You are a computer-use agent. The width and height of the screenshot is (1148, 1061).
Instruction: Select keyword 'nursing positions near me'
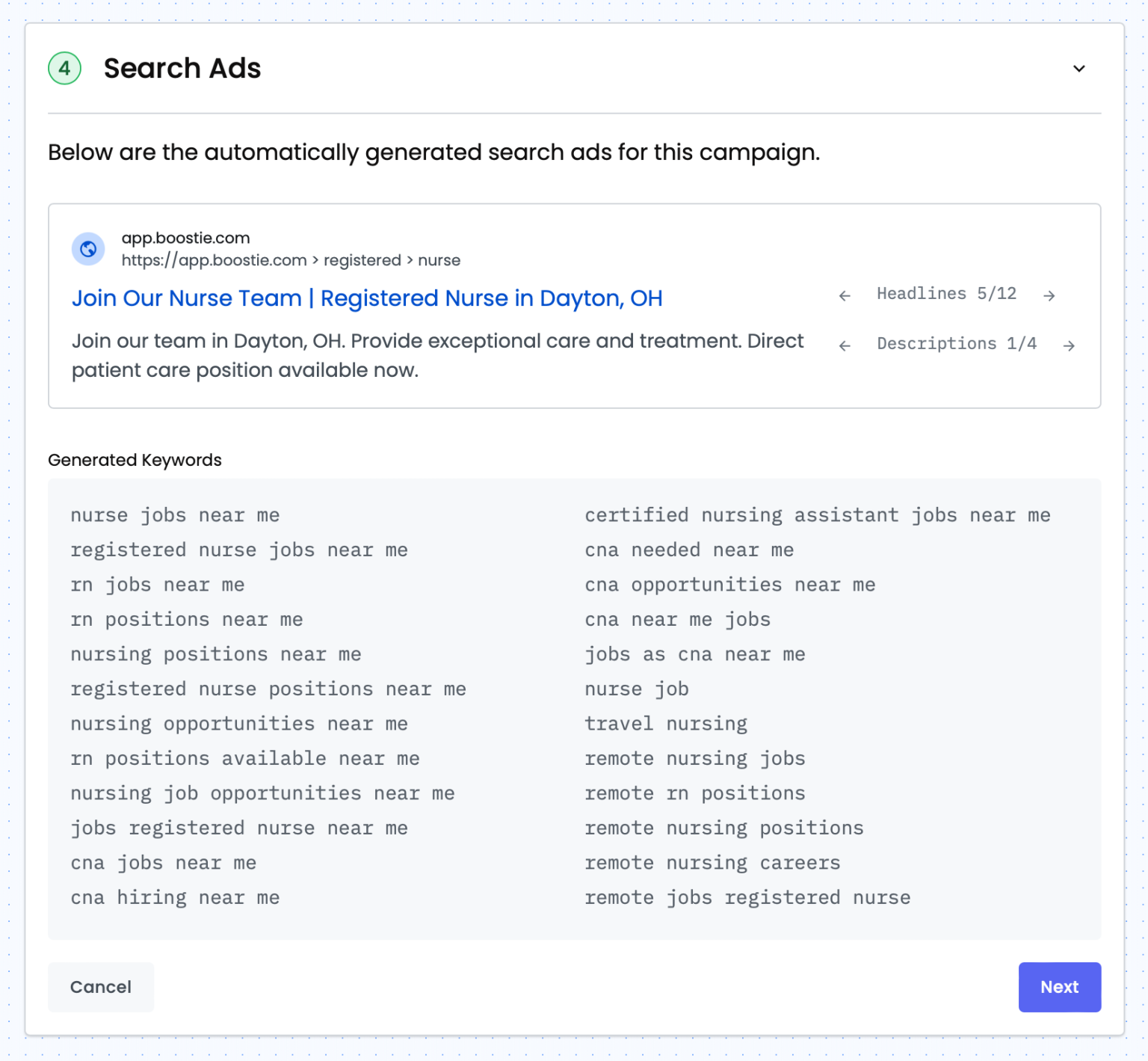(x=216, y=654)
